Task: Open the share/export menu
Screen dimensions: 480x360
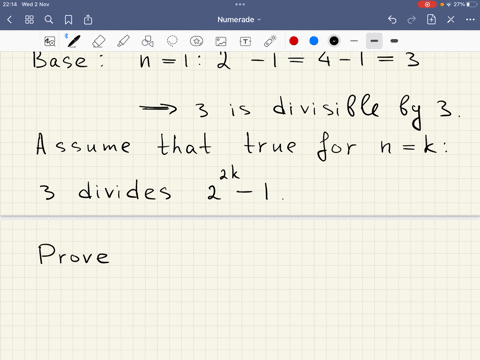Action: click(x=88, y=20)
